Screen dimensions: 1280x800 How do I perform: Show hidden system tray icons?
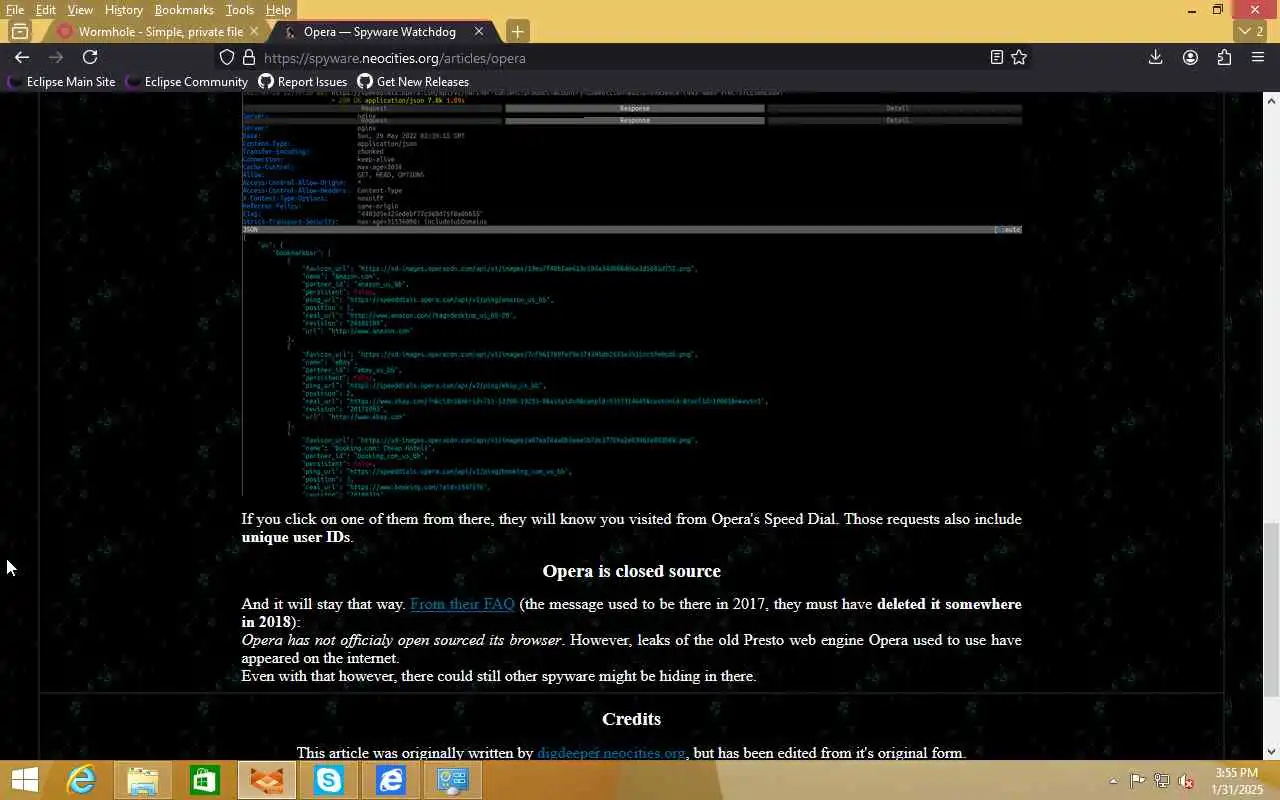[x=1113, y=781]
